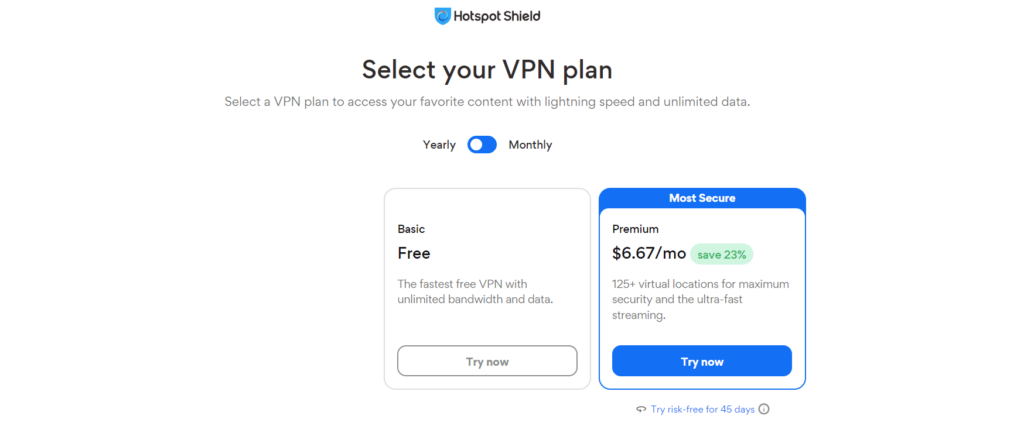The image size is (1024, 443).
Task: Click the Select your VPN plan heading
Action: click(487, 70)
